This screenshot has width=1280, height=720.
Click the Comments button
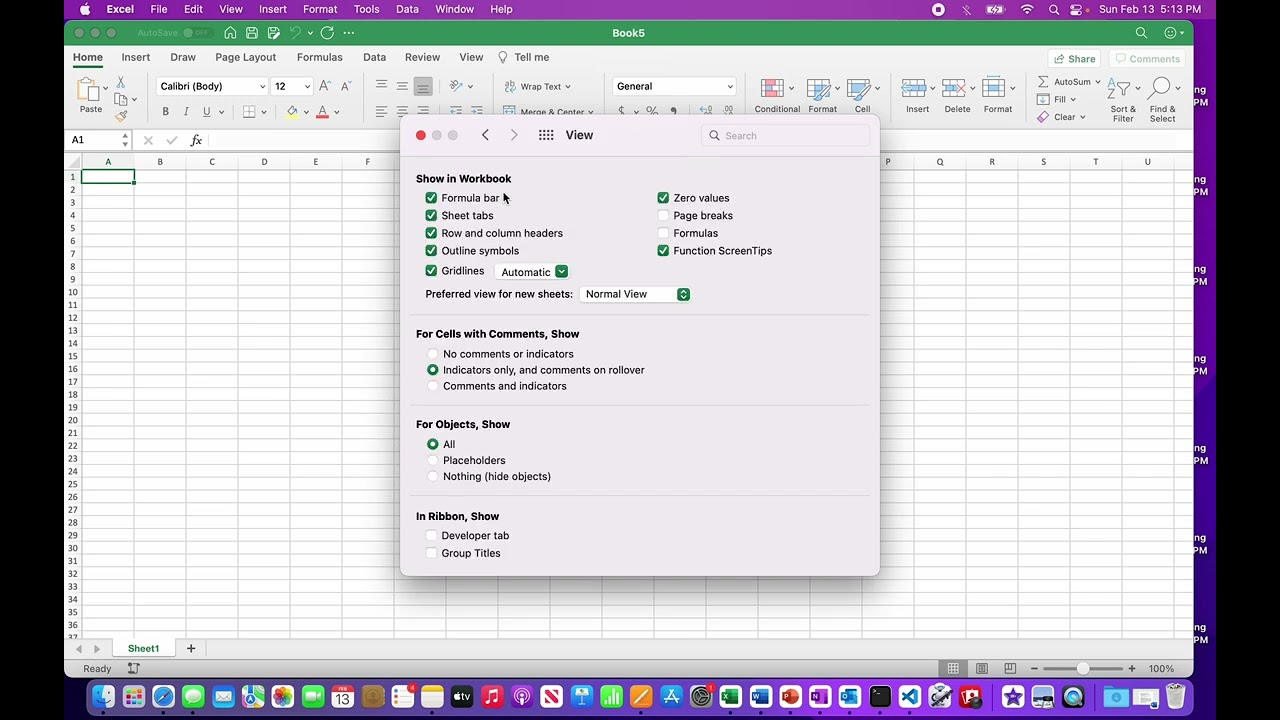[x=1147, y=59]
